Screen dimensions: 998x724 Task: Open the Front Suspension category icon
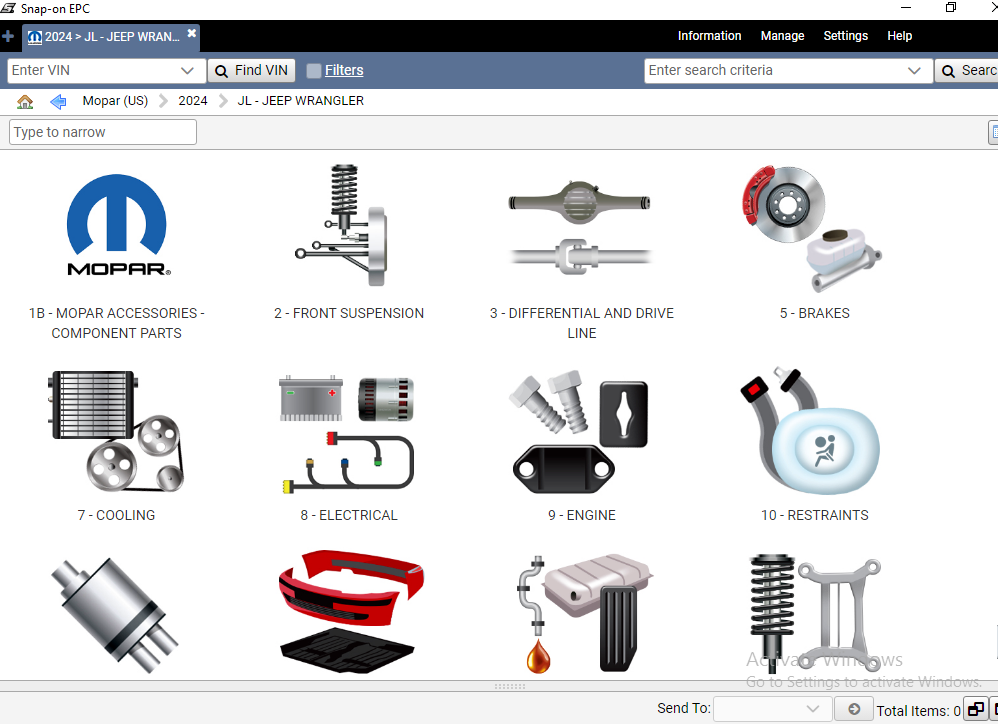348,227
